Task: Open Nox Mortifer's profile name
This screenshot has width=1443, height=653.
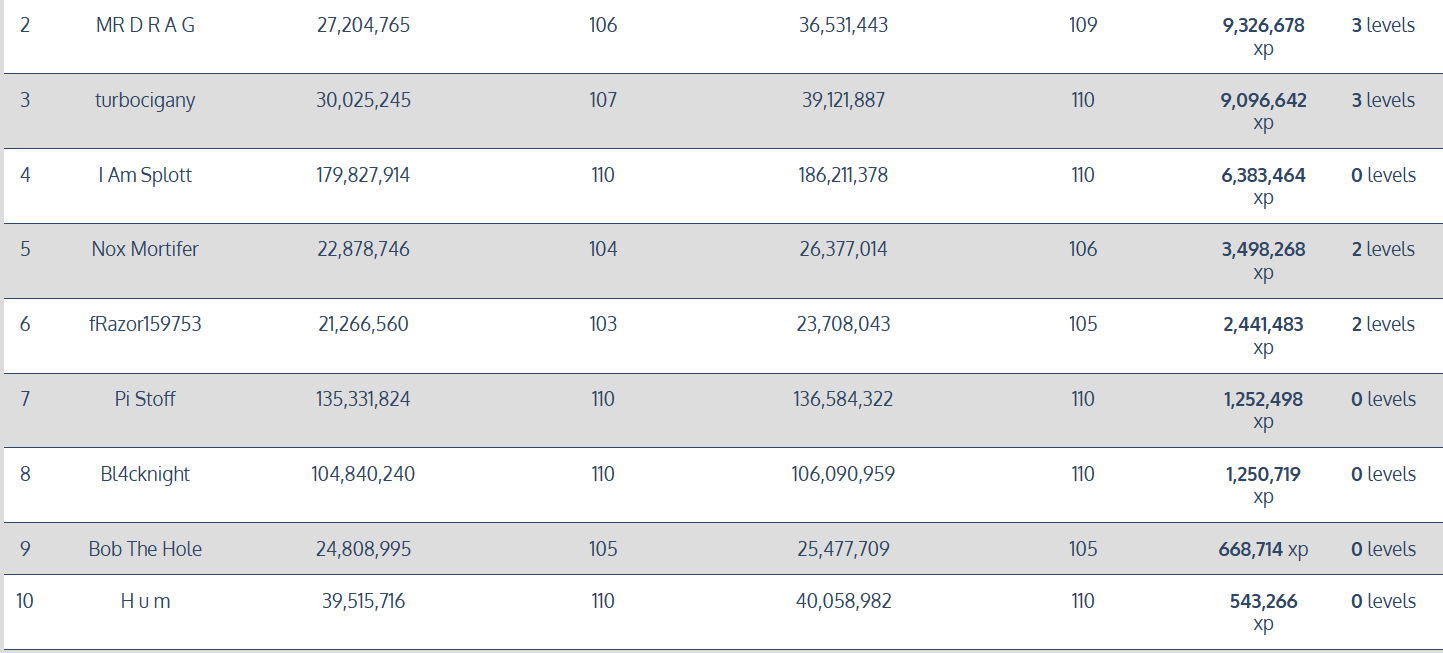Action: [x=145, y=250]
